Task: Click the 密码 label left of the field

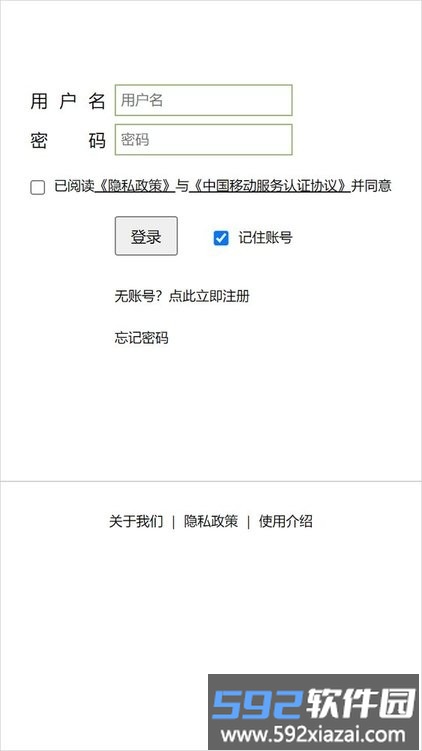Action: (68, 140)
